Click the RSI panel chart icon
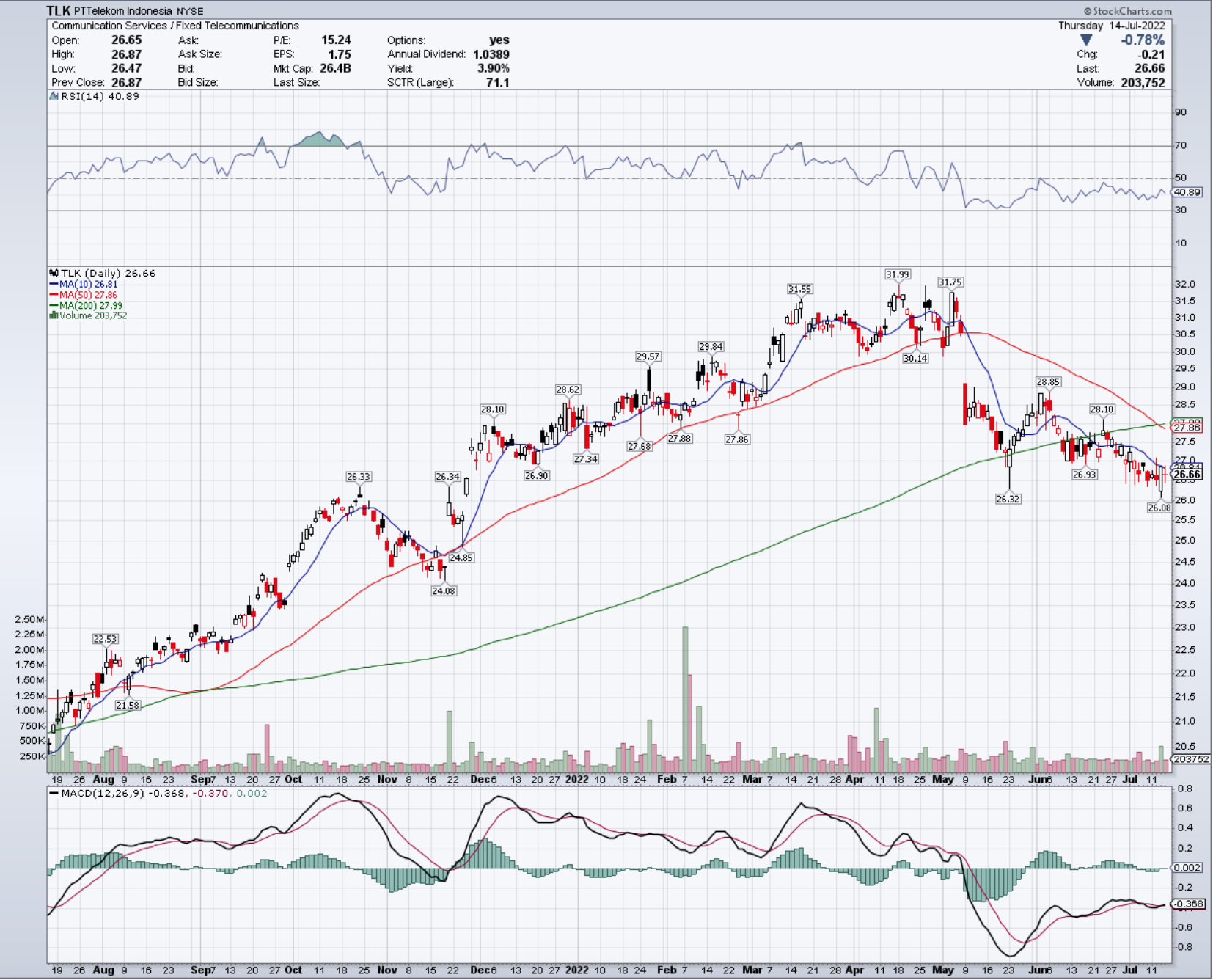This screenshot has width=1213, height=980. tap(54, 96)
